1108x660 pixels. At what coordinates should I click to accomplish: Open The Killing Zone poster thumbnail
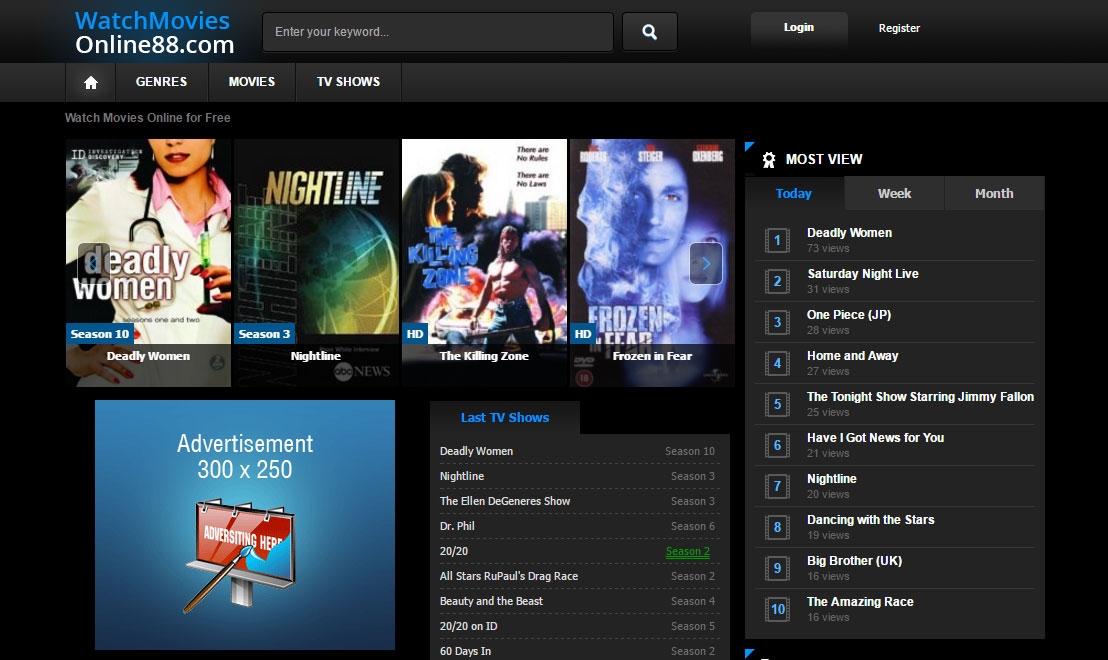point(484,263)
